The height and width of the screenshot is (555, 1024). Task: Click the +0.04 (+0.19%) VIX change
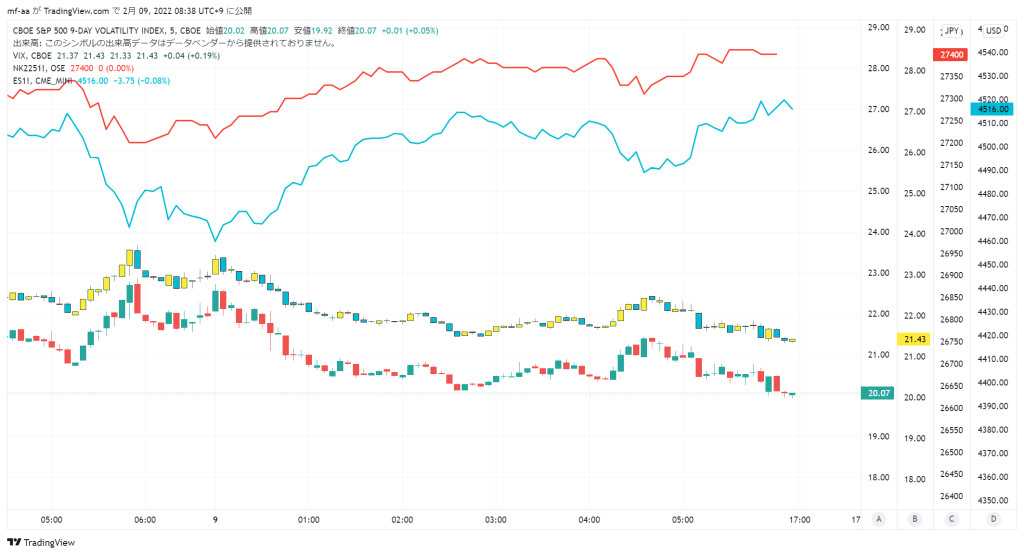191,56
